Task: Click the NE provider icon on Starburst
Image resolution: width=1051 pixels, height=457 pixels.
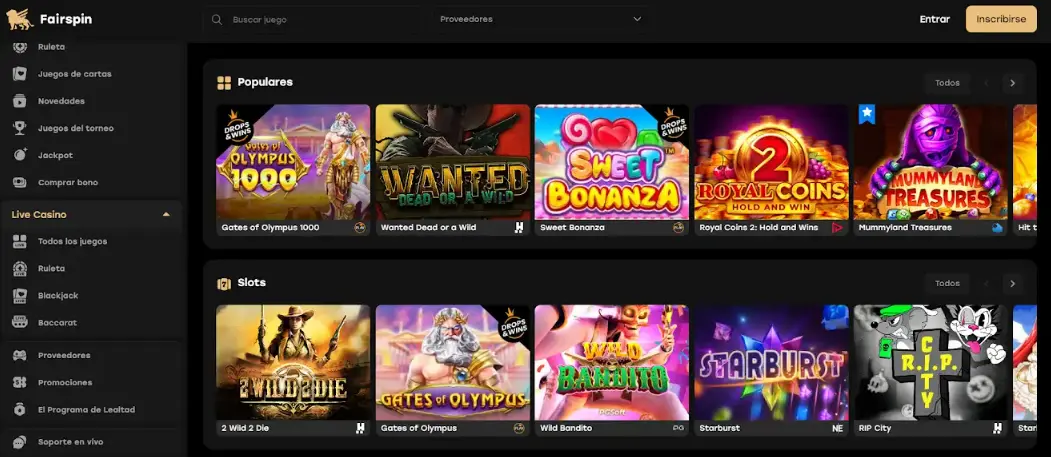Action: (837, 428)
